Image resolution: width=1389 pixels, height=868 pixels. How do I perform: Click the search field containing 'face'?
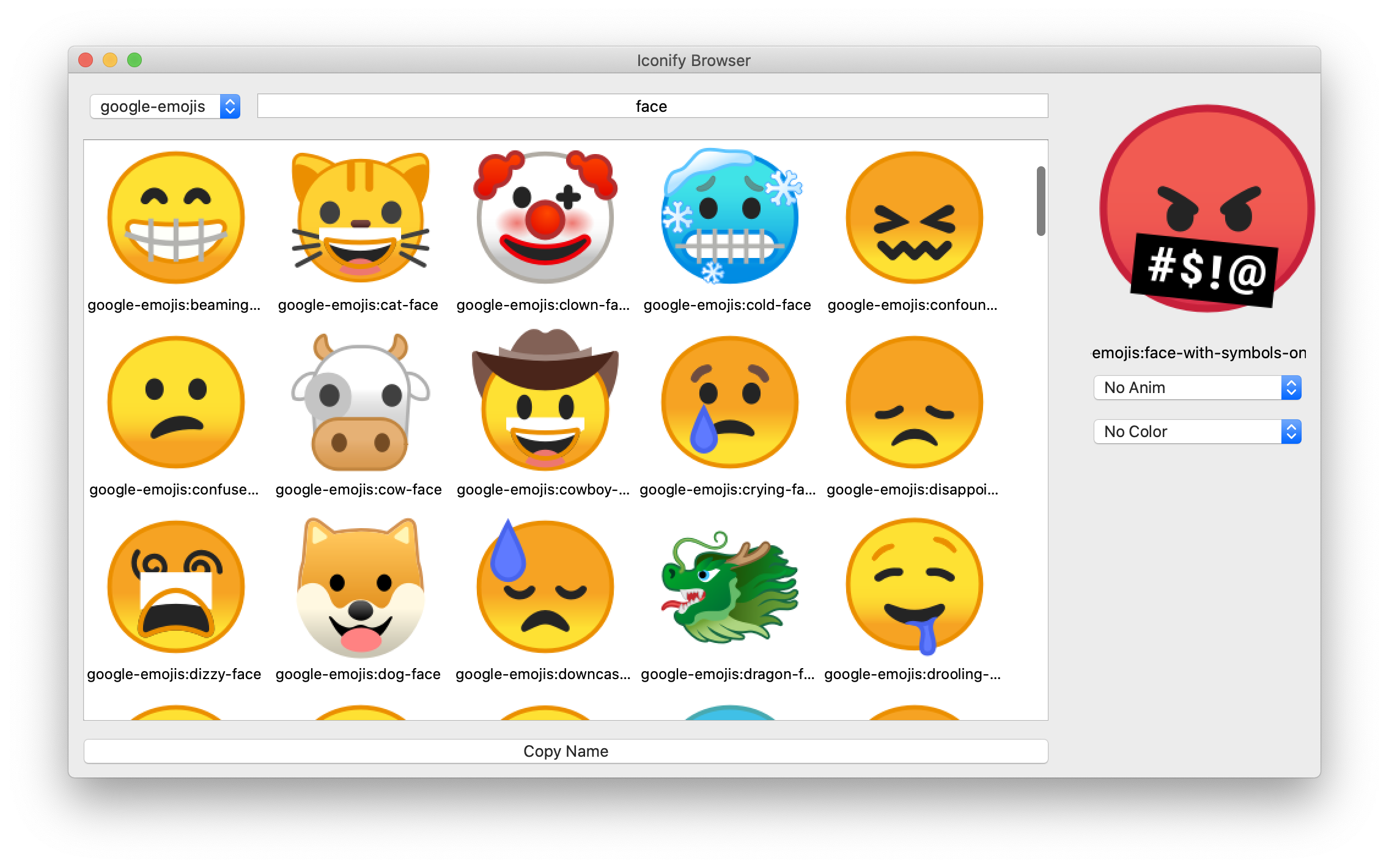(x=652, y=106)
